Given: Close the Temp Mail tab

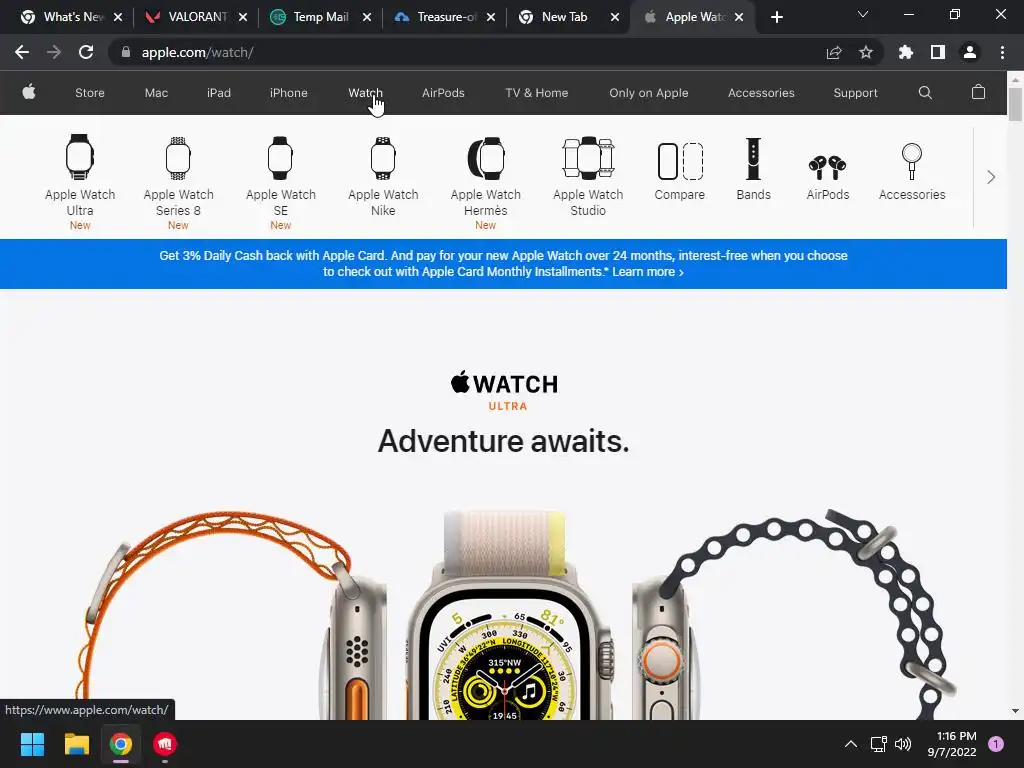Looking at the screenshot, I should coord(367,17).
